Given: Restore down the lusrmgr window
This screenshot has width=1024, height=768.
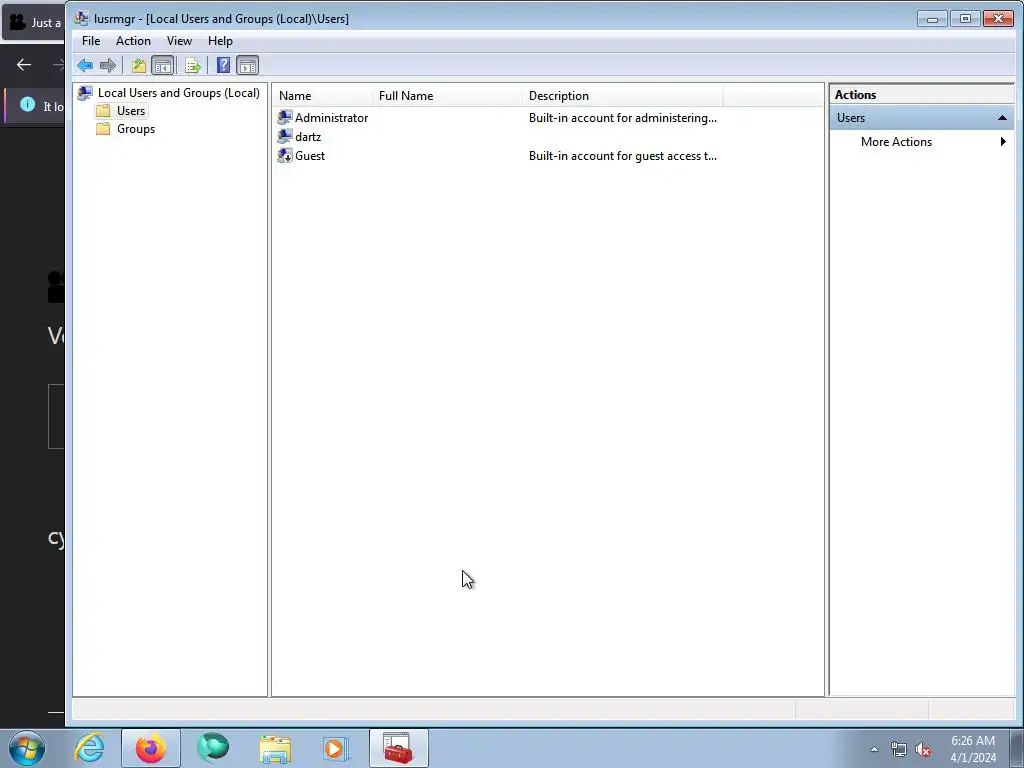Looking at the screenshot, I should pos(965,18).
